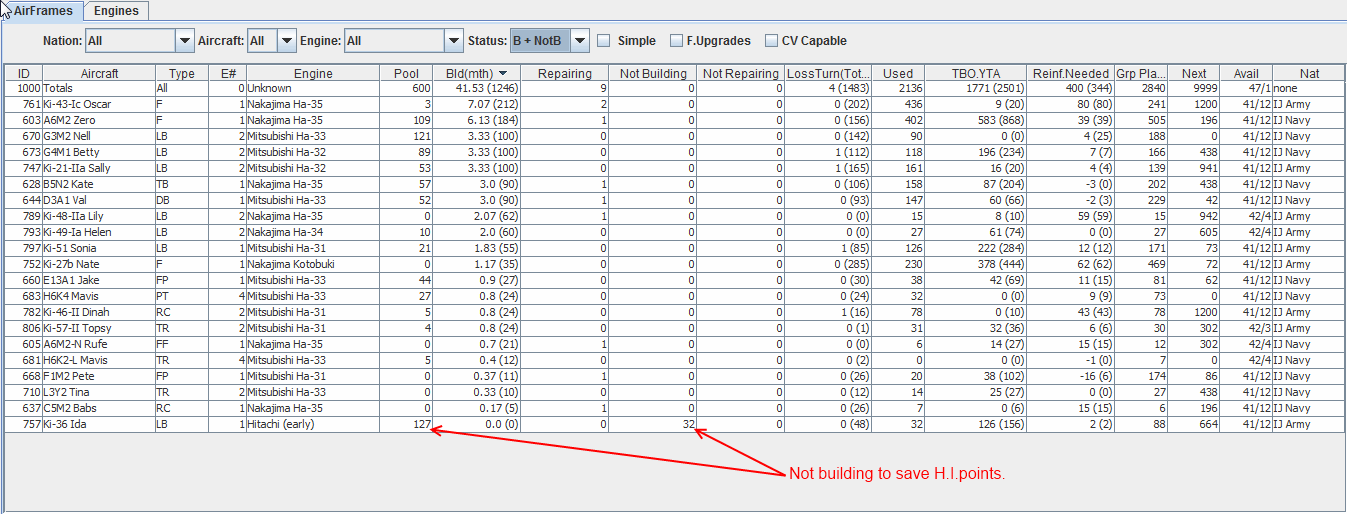Select the H6K2-L Mavis aircraft

99,361
